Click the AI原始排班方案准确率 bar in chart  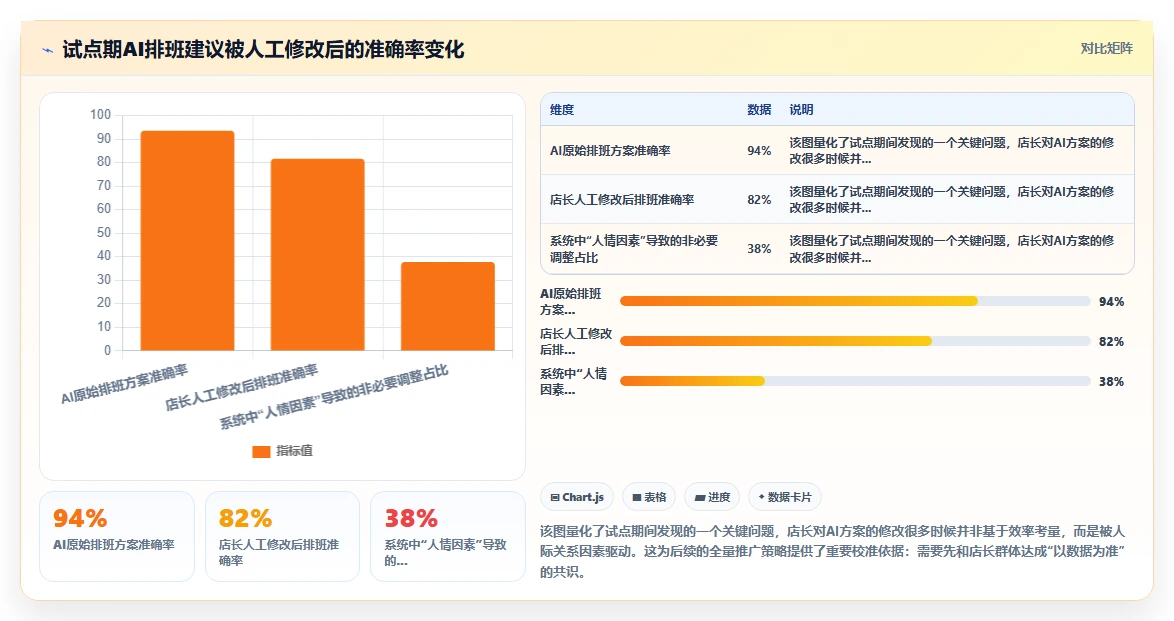pos(187,240)
